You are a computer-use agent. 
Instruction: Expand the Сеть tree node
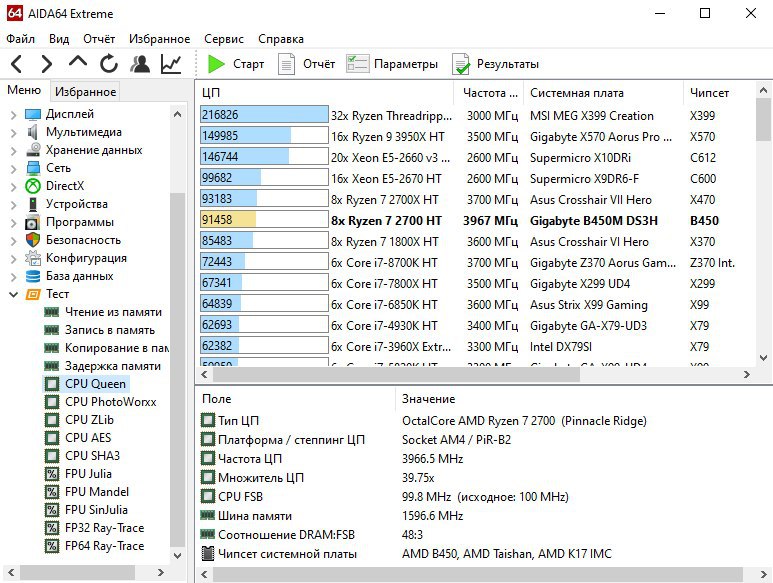13,169
